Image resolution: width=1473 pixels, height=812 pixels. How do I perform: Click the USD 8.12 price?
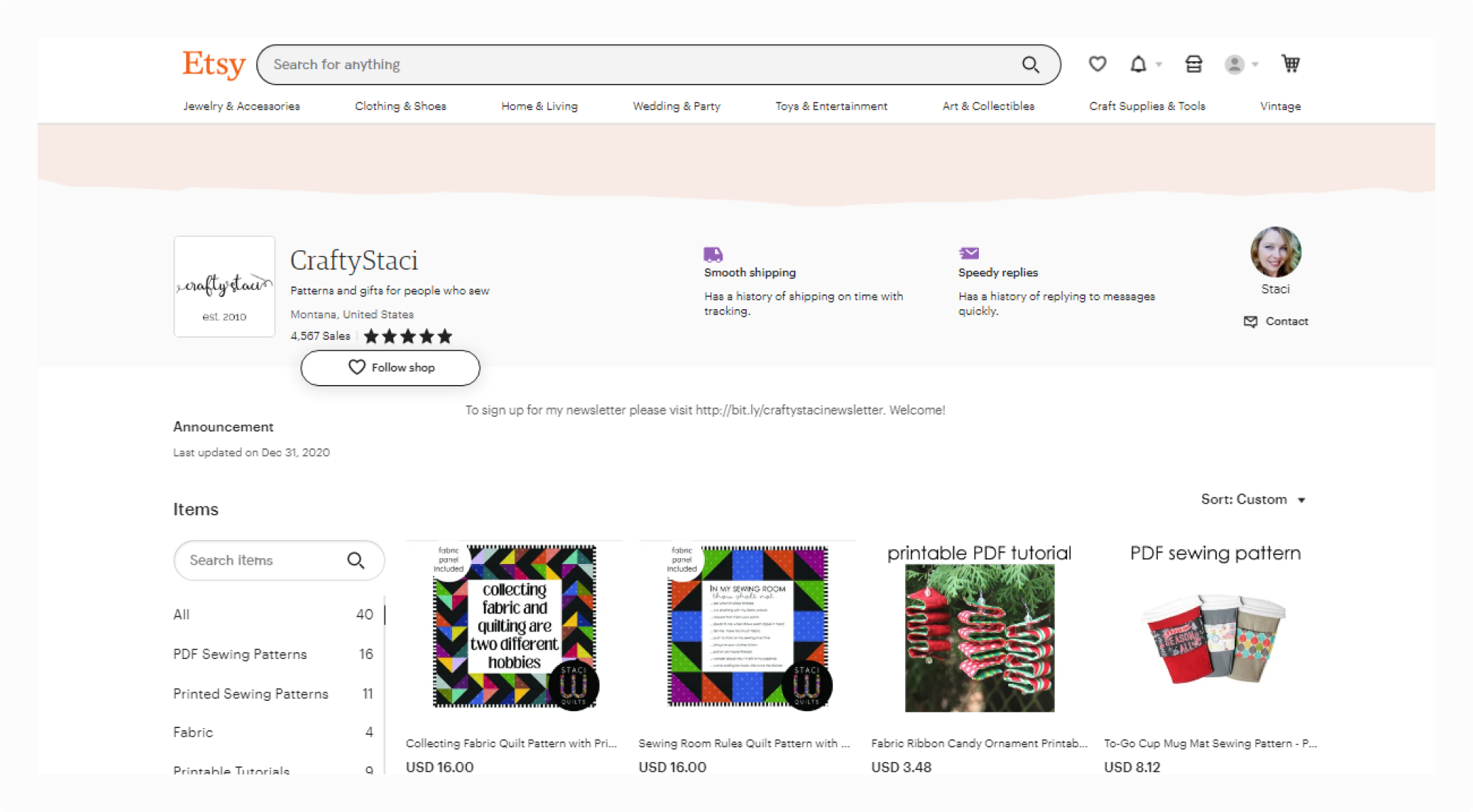(1132, 767)
